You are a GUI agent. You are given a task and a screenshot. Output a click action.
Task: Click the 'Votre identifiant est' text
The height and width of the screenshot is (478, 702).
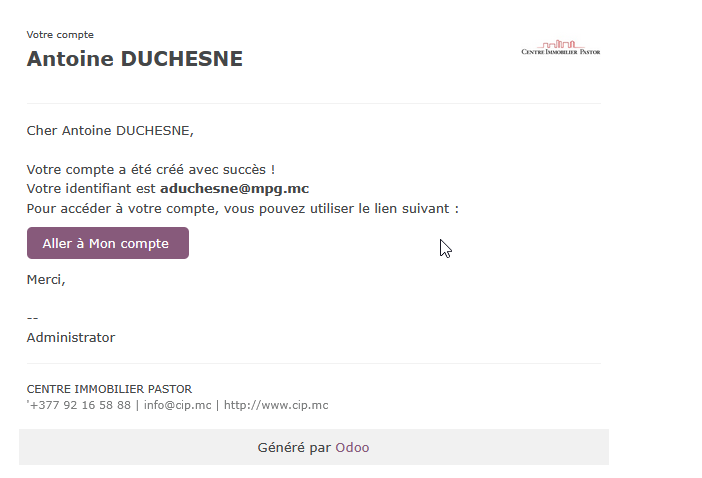click(92, 188)
